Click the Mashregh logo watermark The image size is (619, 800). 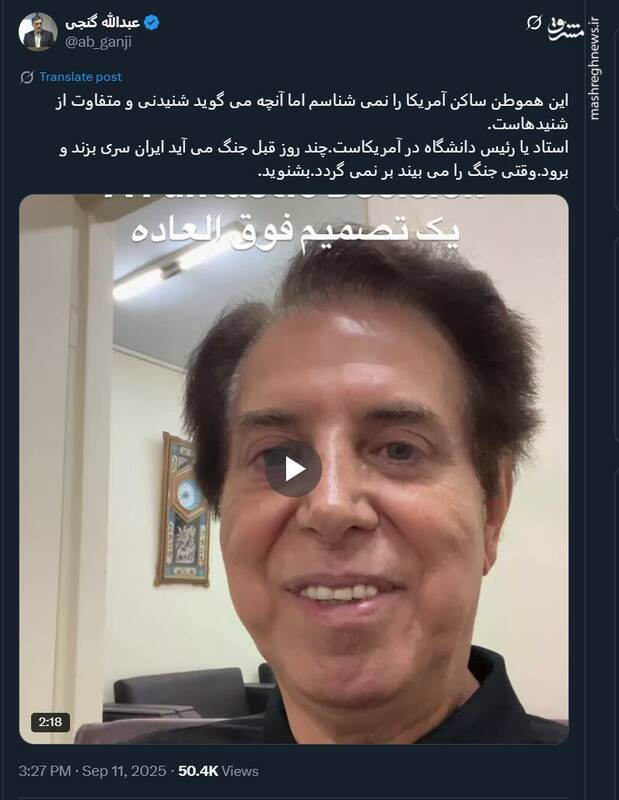point(566,29)
